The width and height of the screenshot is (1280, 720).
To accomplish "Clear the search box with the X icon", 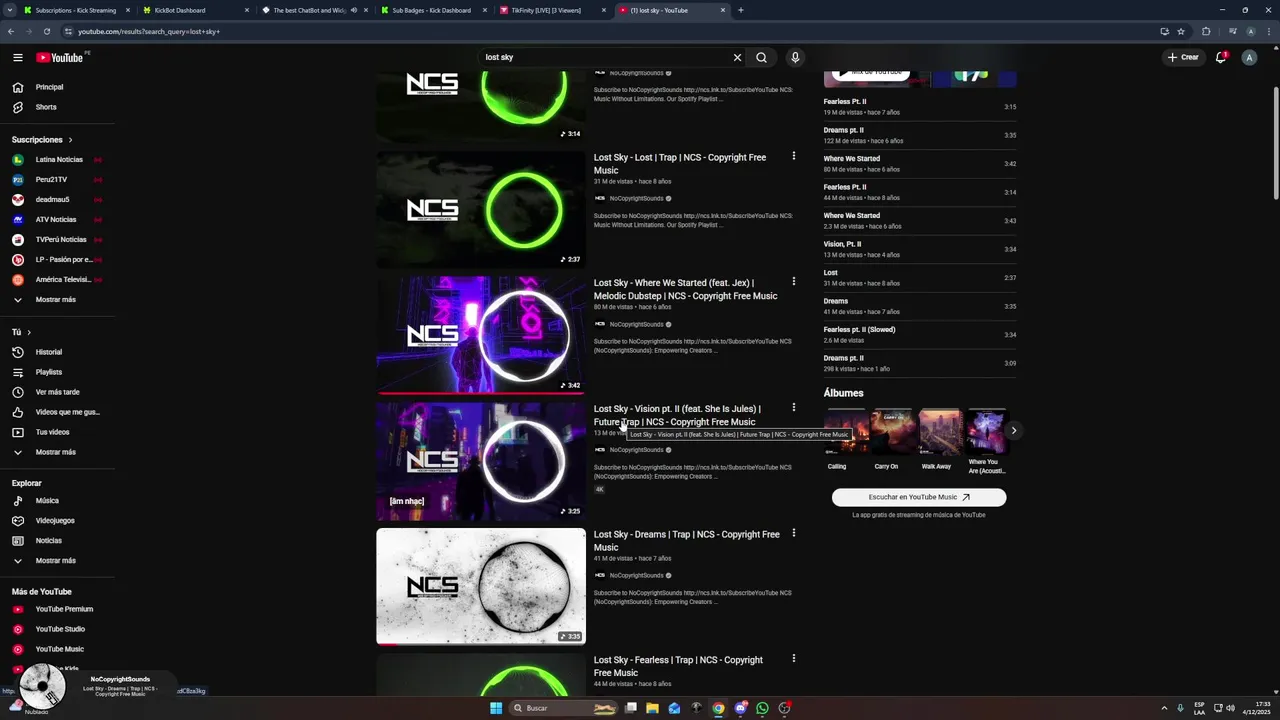I will [737, 57].
